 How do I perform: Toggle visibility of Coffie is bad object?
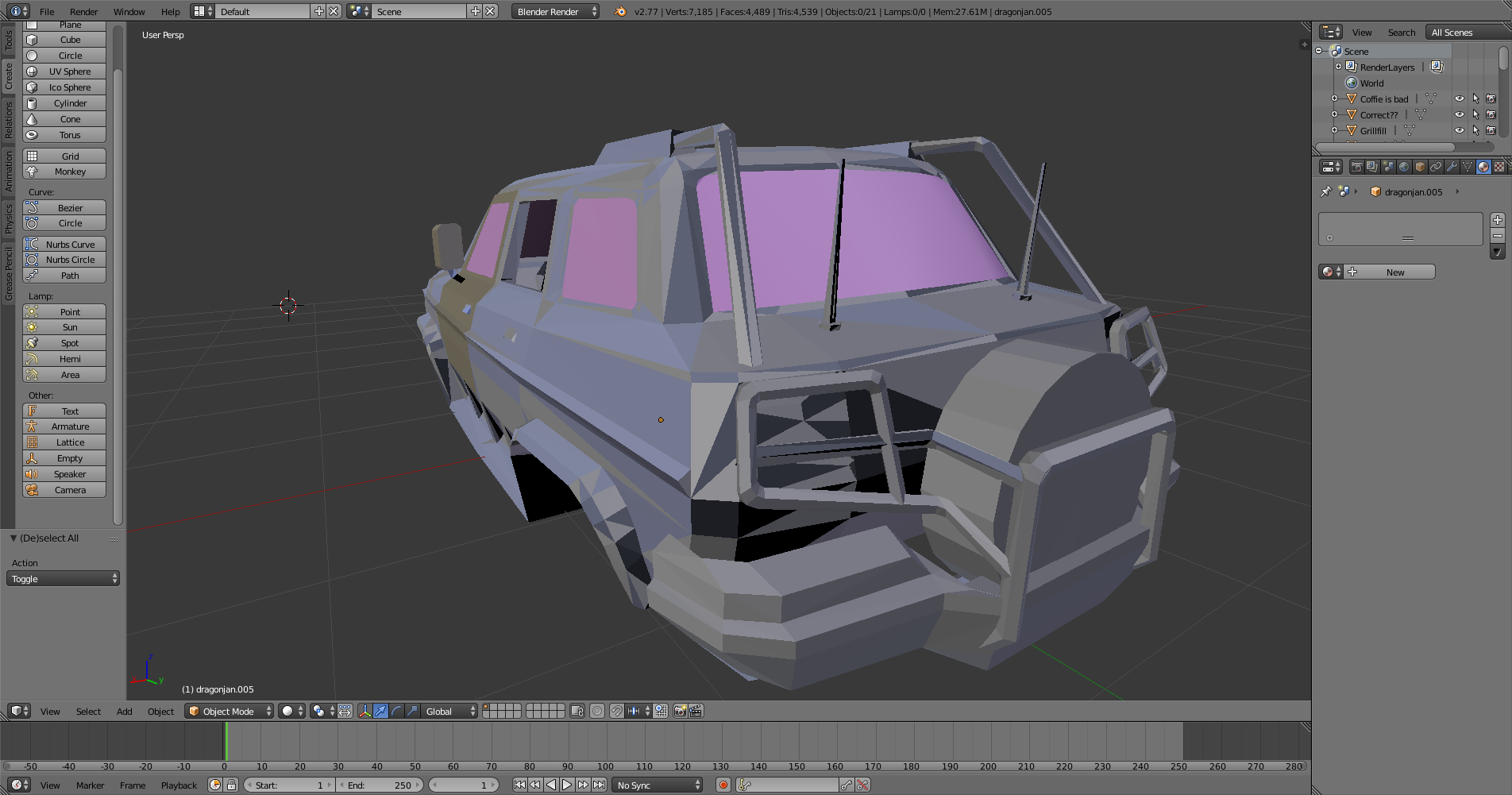(1460, 98)
